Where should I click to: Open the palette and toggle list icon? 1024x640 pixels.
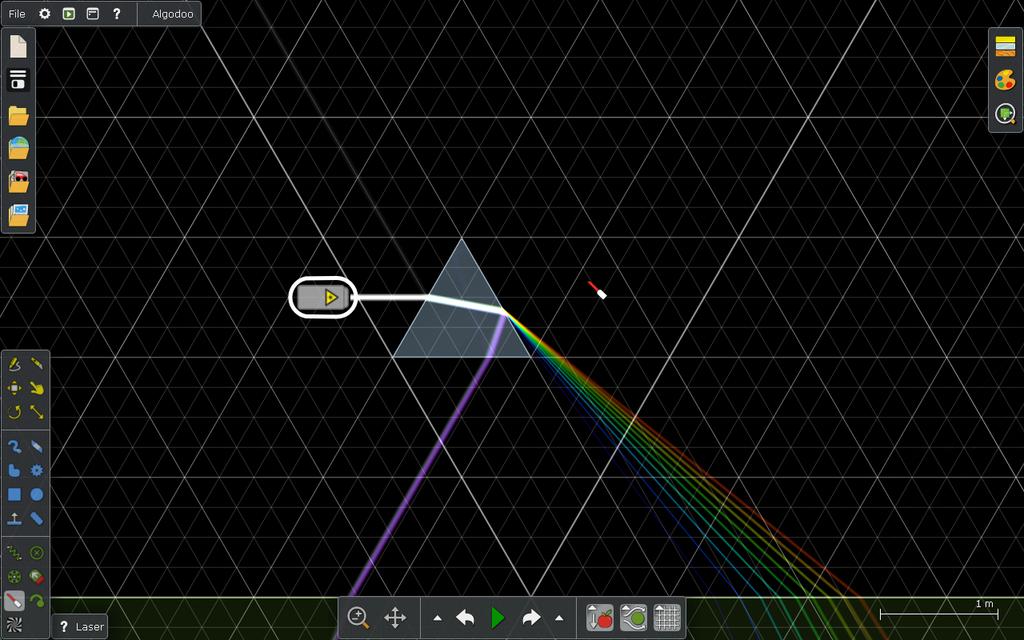click(x=18, y=80)
